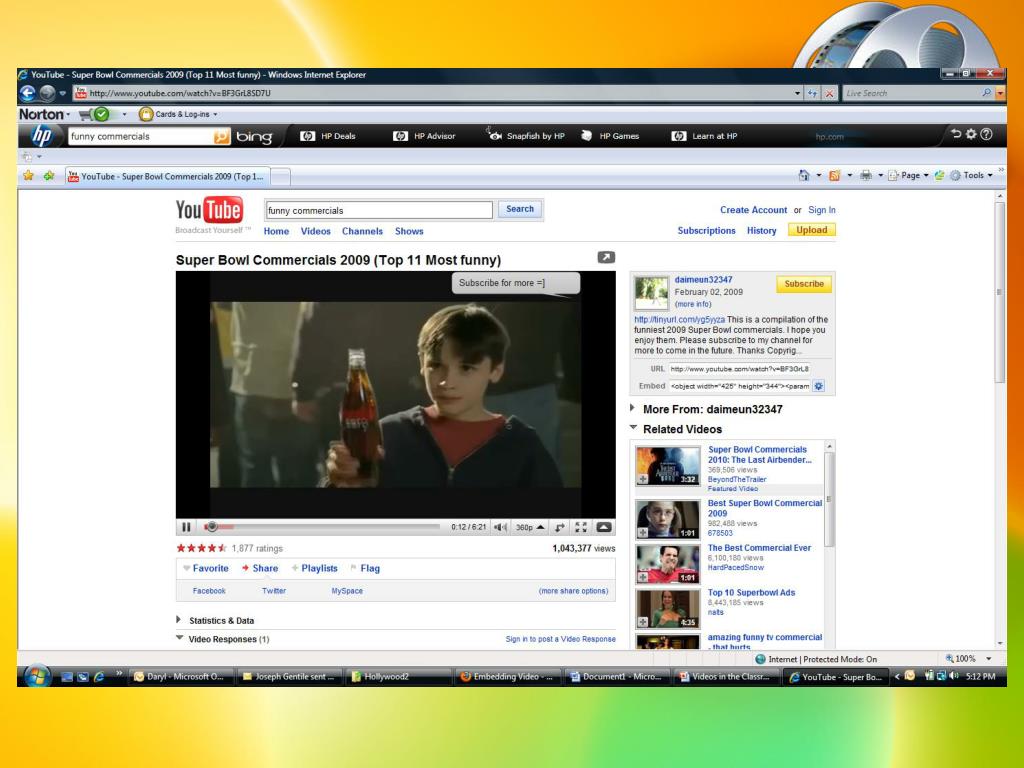Click the YouTube search field 'funny commercials'

pyautogui.click(x=379, y=210)
